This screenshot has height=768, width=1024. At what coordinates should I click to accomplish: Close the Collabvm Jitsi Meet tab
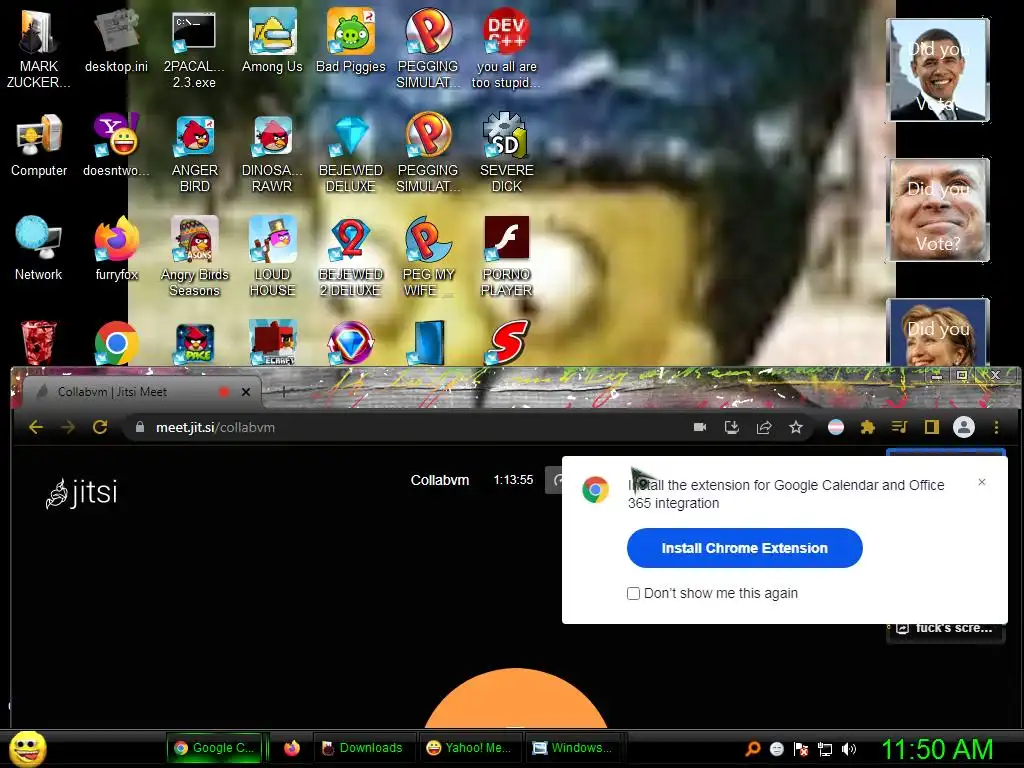pyautogui.click(x=246, y=392)
